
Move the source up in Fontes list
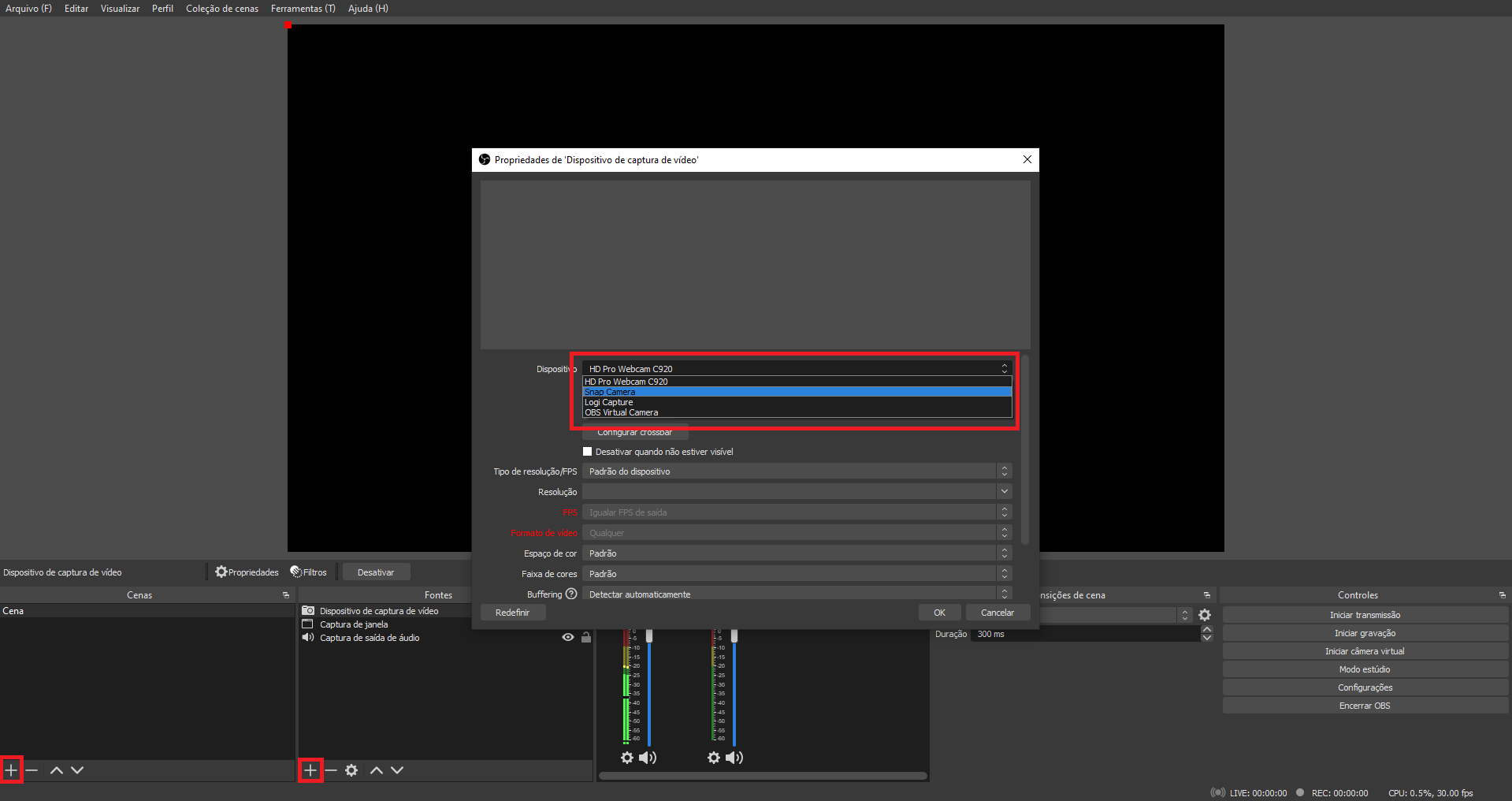377,770
